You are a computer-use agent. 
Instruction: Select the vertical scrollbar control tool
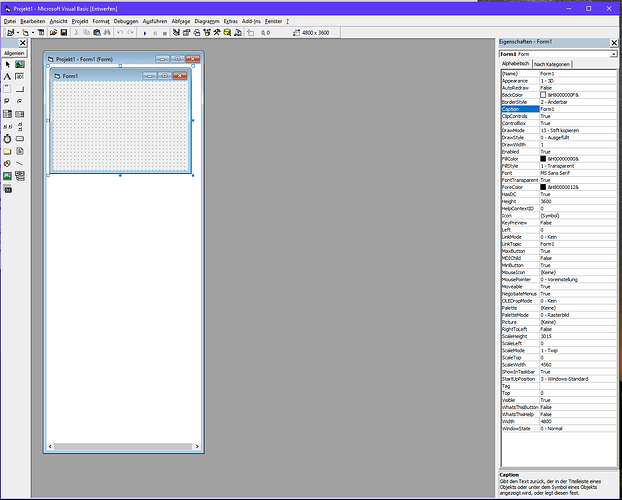[x=20, y=127]
